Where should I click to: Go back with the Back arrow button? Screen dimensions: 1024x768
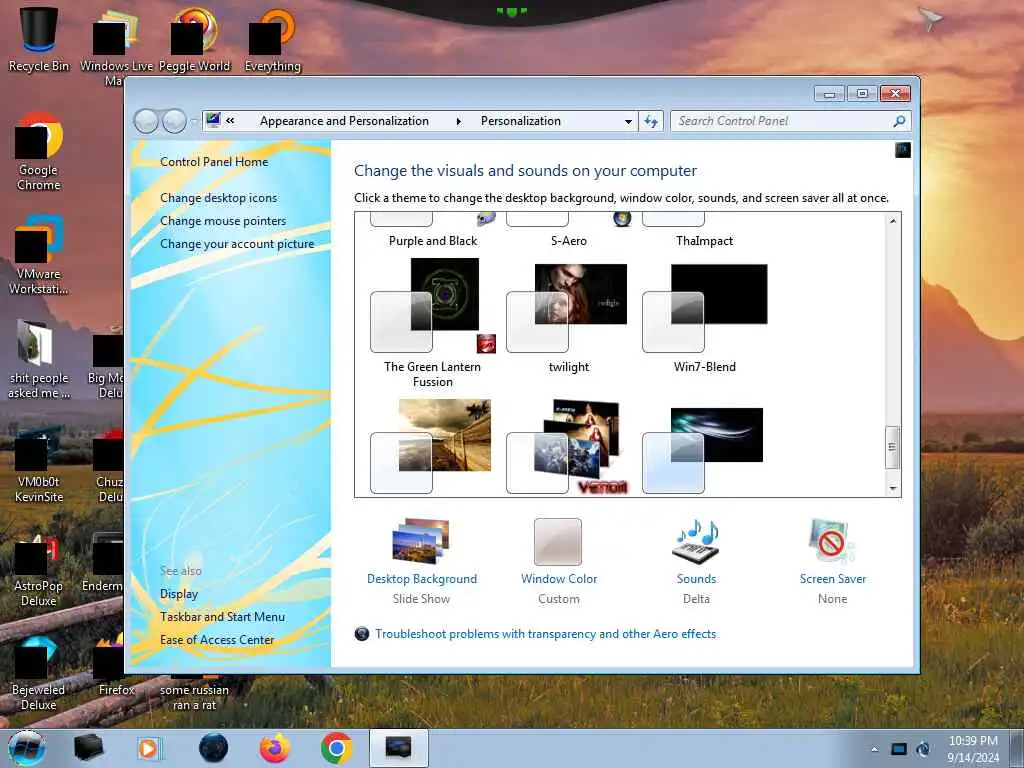click(x=146, y=121)
